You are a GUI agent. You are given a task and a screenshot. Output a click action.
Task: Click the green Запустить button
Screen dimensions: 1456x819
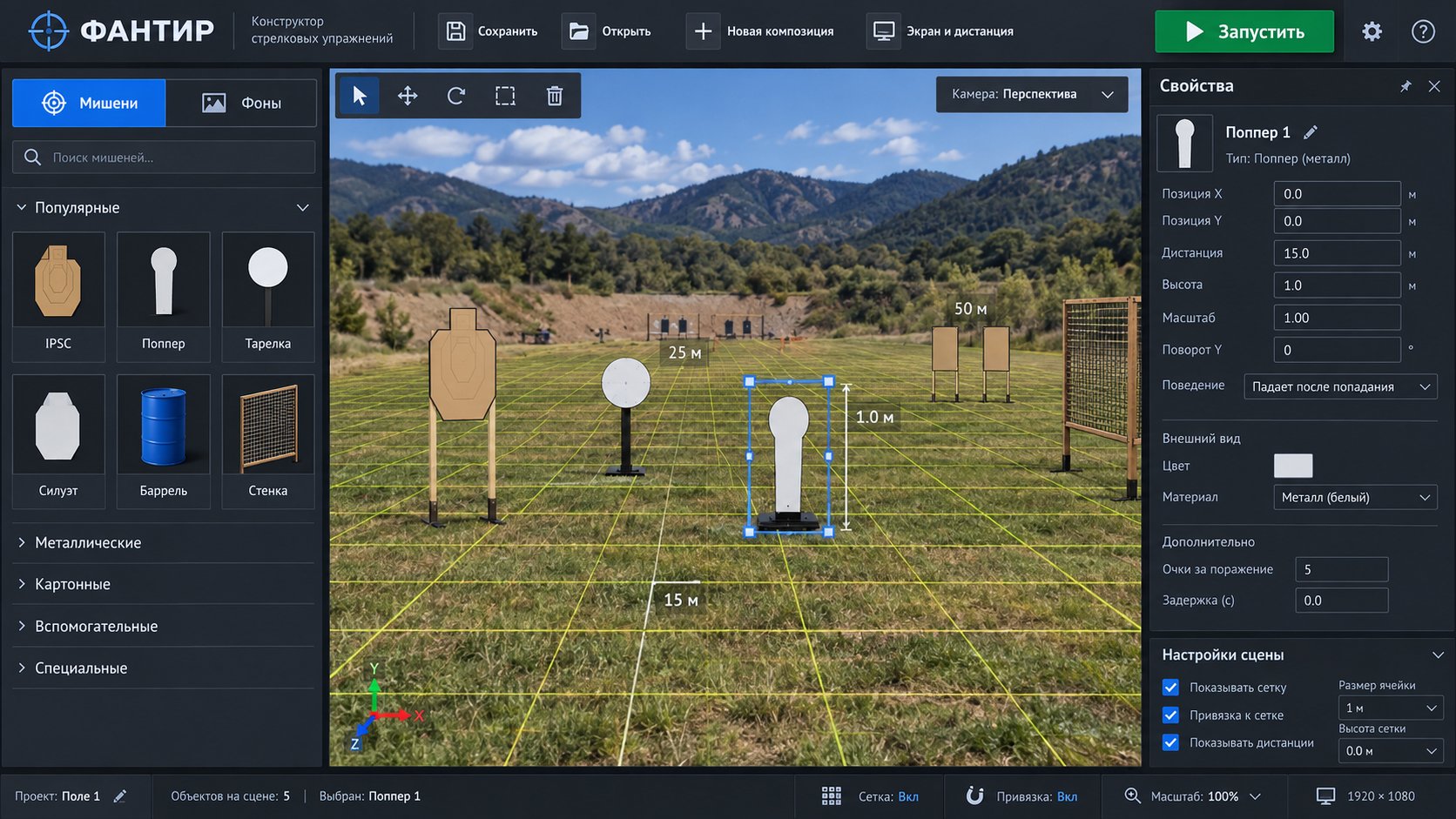[1244, 31]
